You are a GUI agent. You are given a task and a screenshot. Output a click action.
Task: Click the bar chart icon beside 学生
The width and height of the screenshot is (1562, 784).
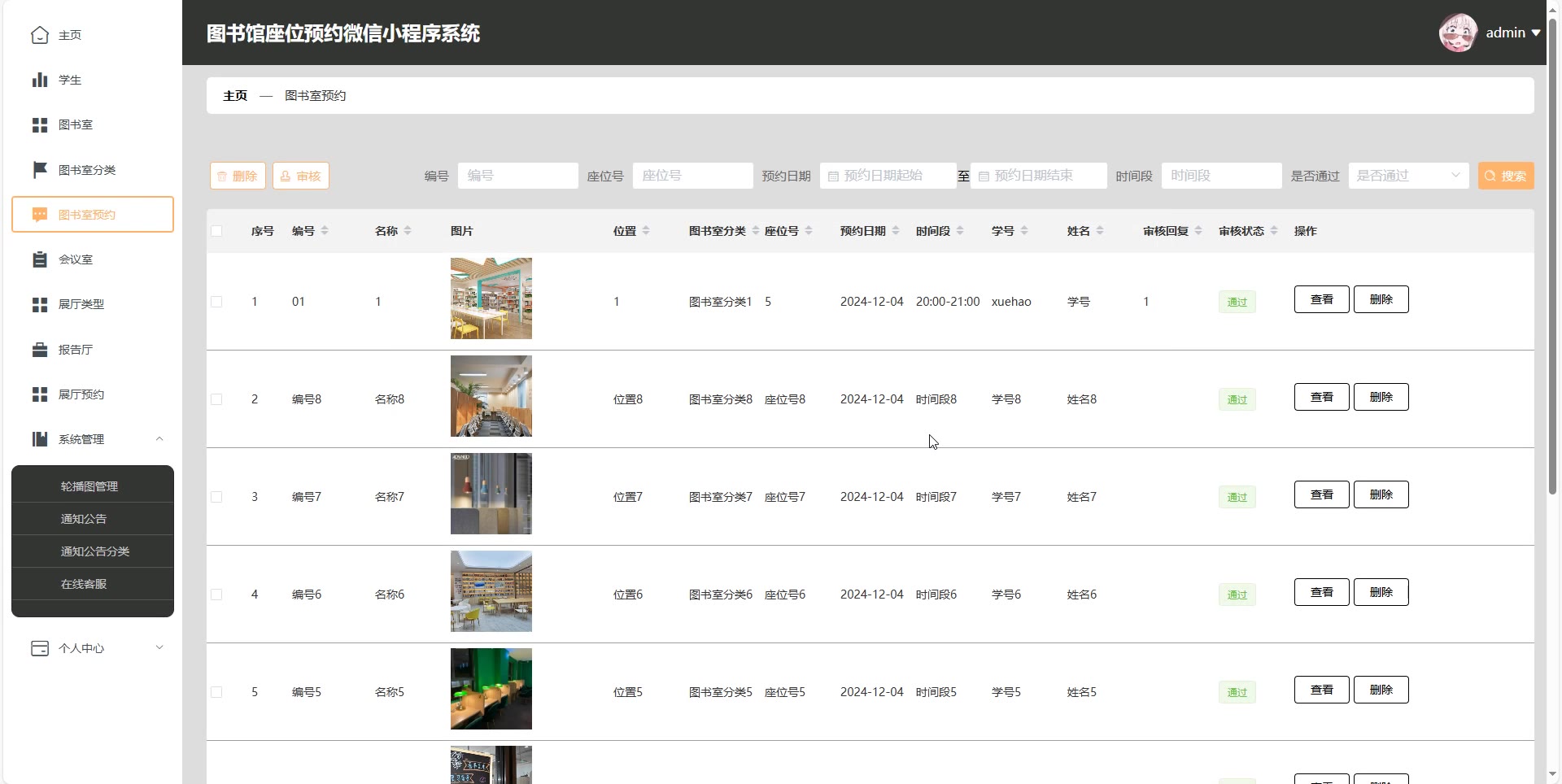[40, 80]
